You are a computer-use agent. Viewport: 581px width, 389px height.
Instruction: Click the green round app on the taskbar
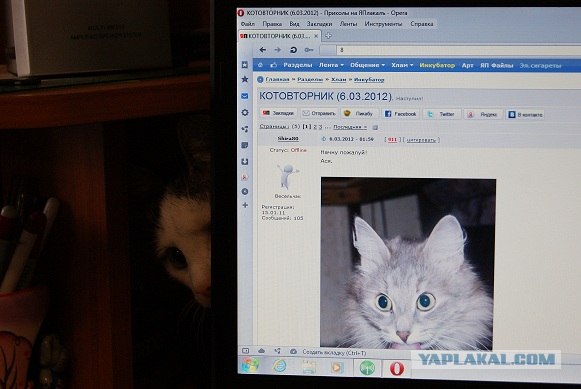(367, 368)
